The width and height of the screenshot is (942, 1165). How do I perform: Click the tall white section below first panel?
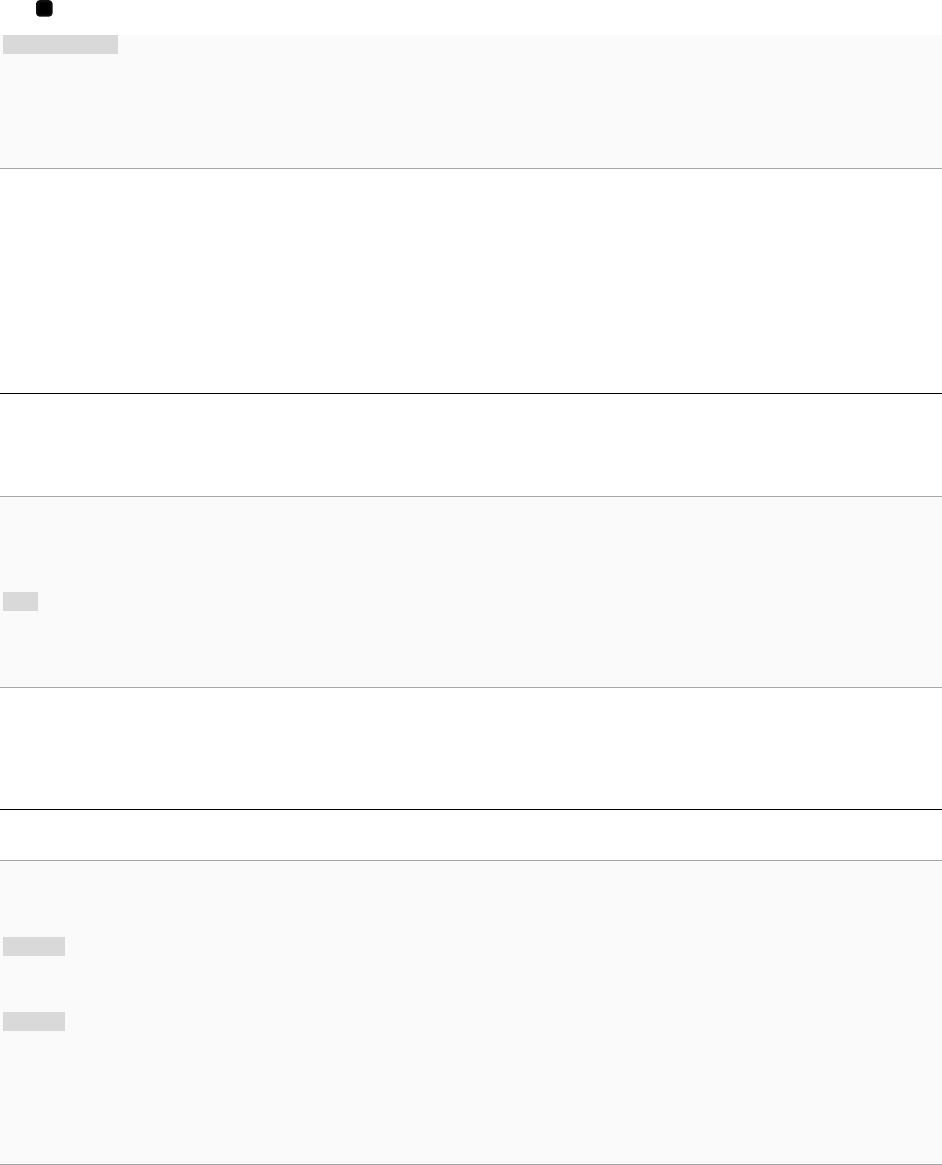click(x=471, y=281)
